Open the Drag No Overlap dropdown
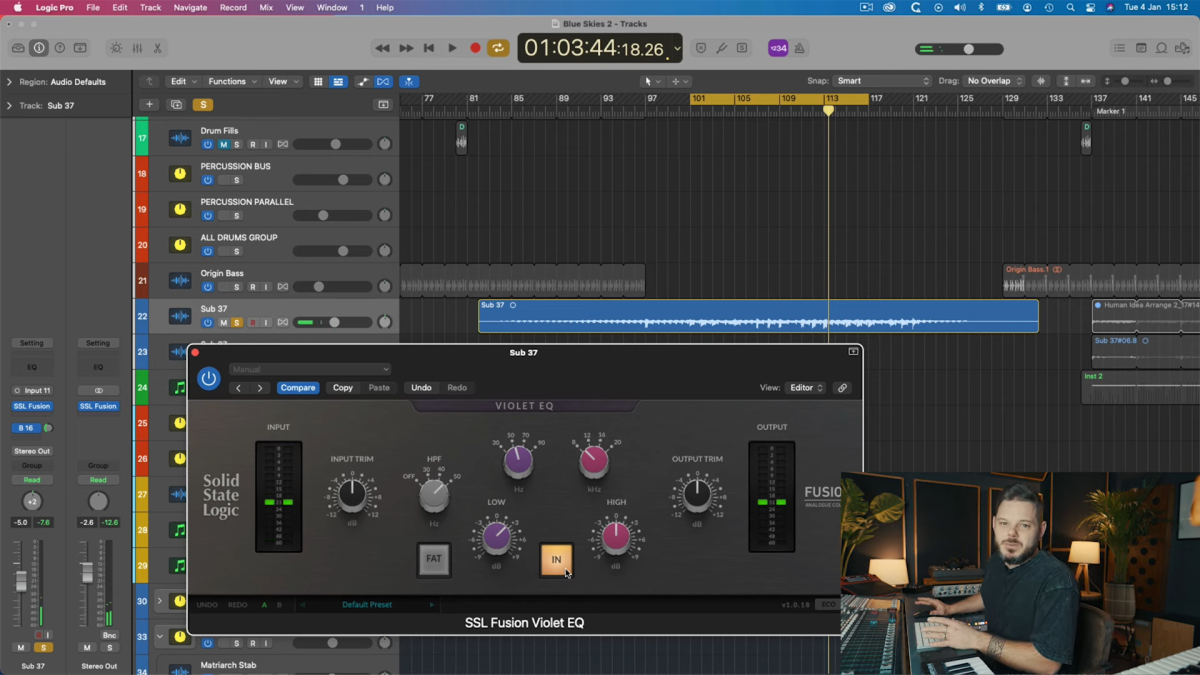This screenshot has width=1200, height=675. (994, 81)
